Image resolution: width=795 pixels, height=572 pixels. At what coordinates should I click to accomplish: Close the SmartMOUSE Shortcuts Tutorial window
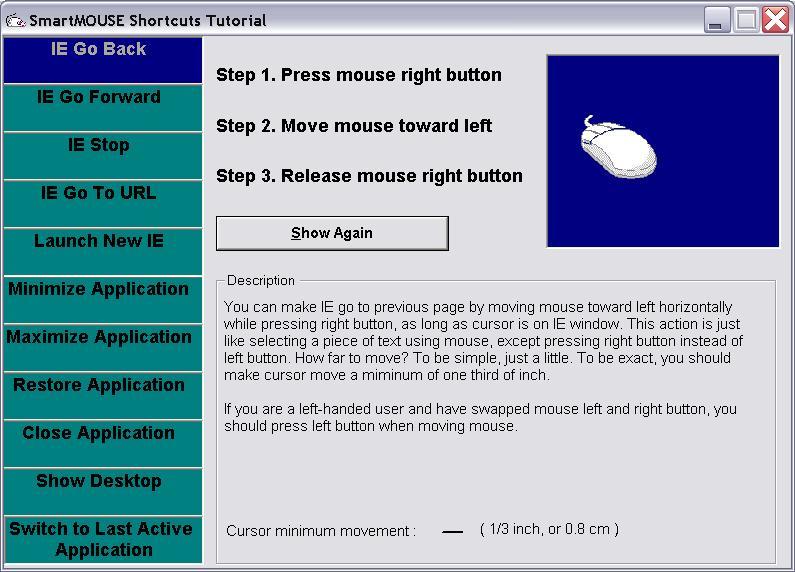click(x=775, y=20)
